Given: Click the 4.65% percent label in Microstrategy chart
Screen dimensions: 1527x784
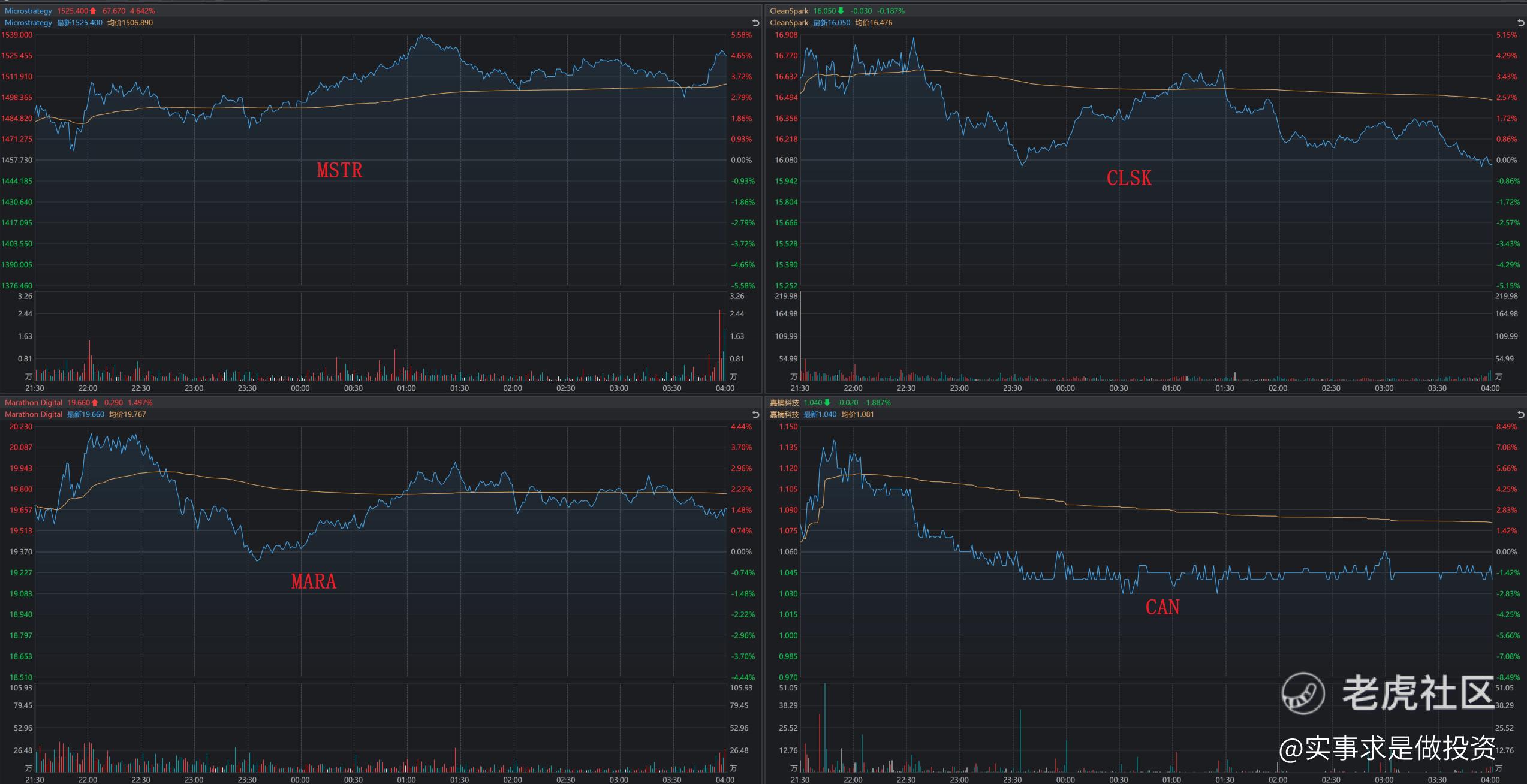Looking at the screenshot, I should [741, 55].
